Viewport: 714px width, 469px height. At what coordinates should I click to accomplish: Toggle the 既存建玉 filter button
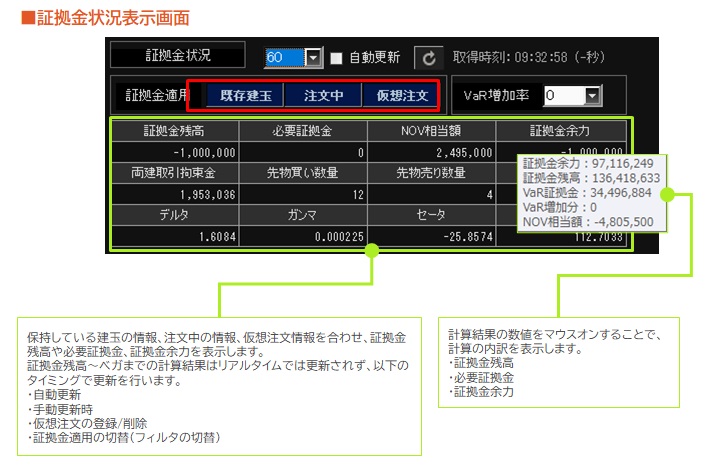click(245, 95)
